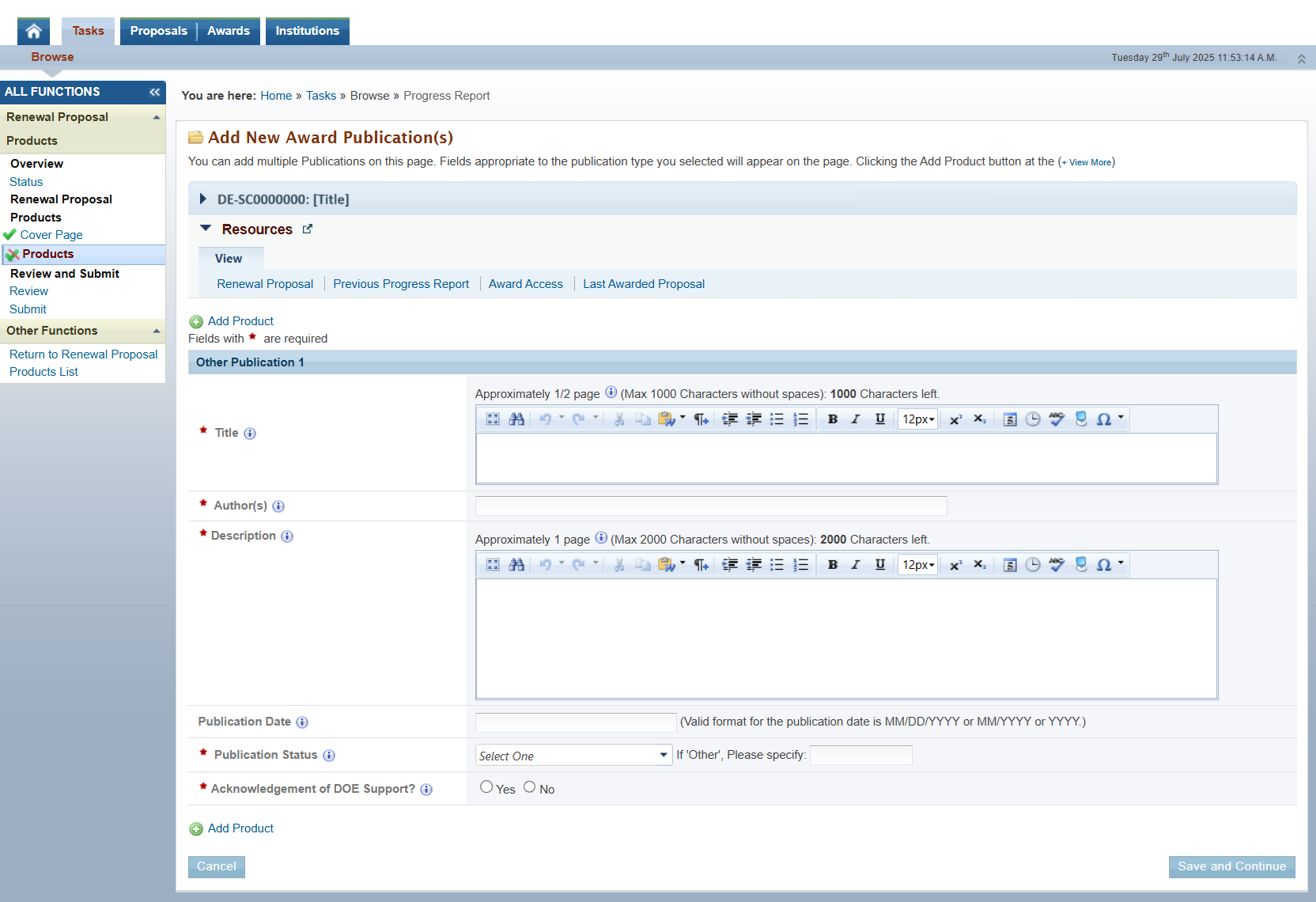Click Find (binoculars) in the Title toolbar
This screenshot has height=902, width=1316.
(516, 419)
